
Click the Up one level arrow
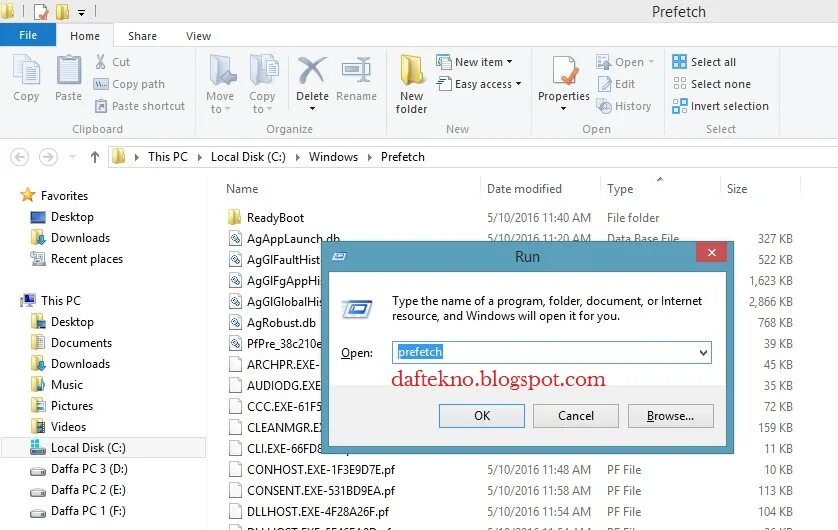click(x=95, y=157)
